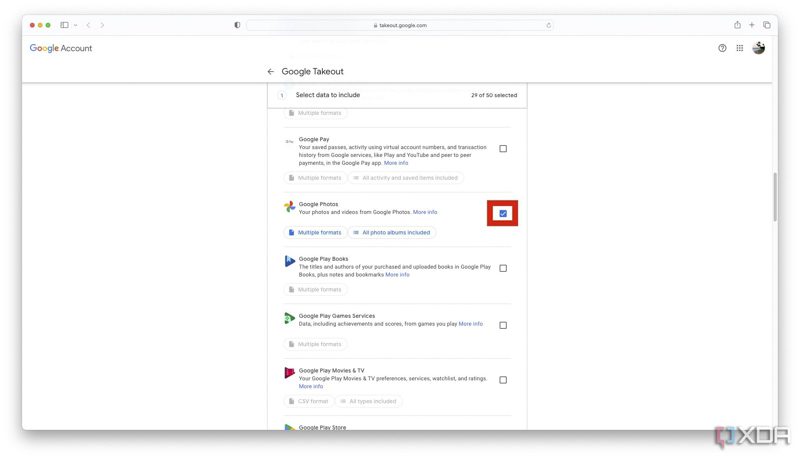Click the Google Photos pinwheel icon
Viewport: 800px width, 459px height.
[289, 206]
